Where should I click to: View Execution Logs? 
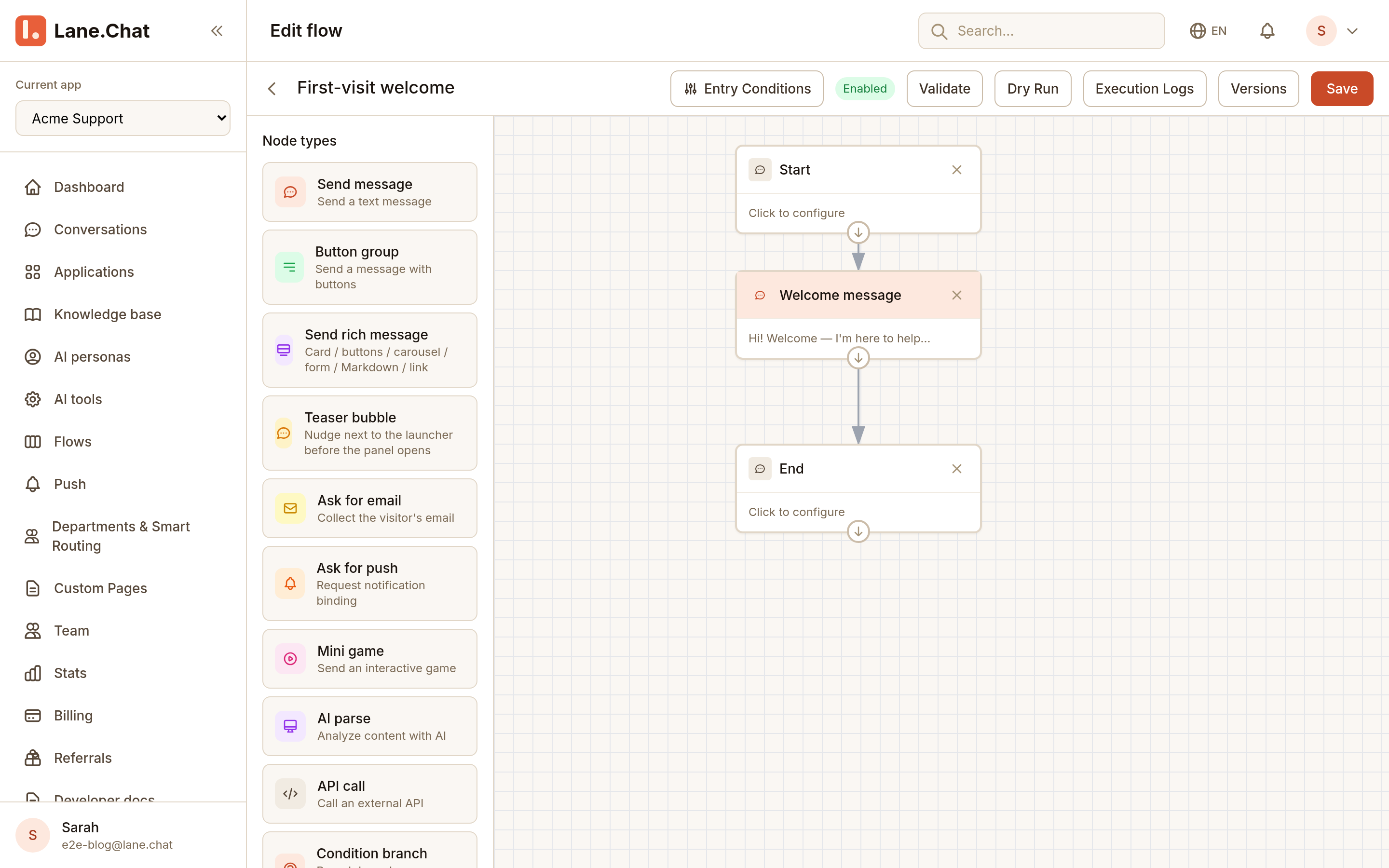(x=1144, y=89)
